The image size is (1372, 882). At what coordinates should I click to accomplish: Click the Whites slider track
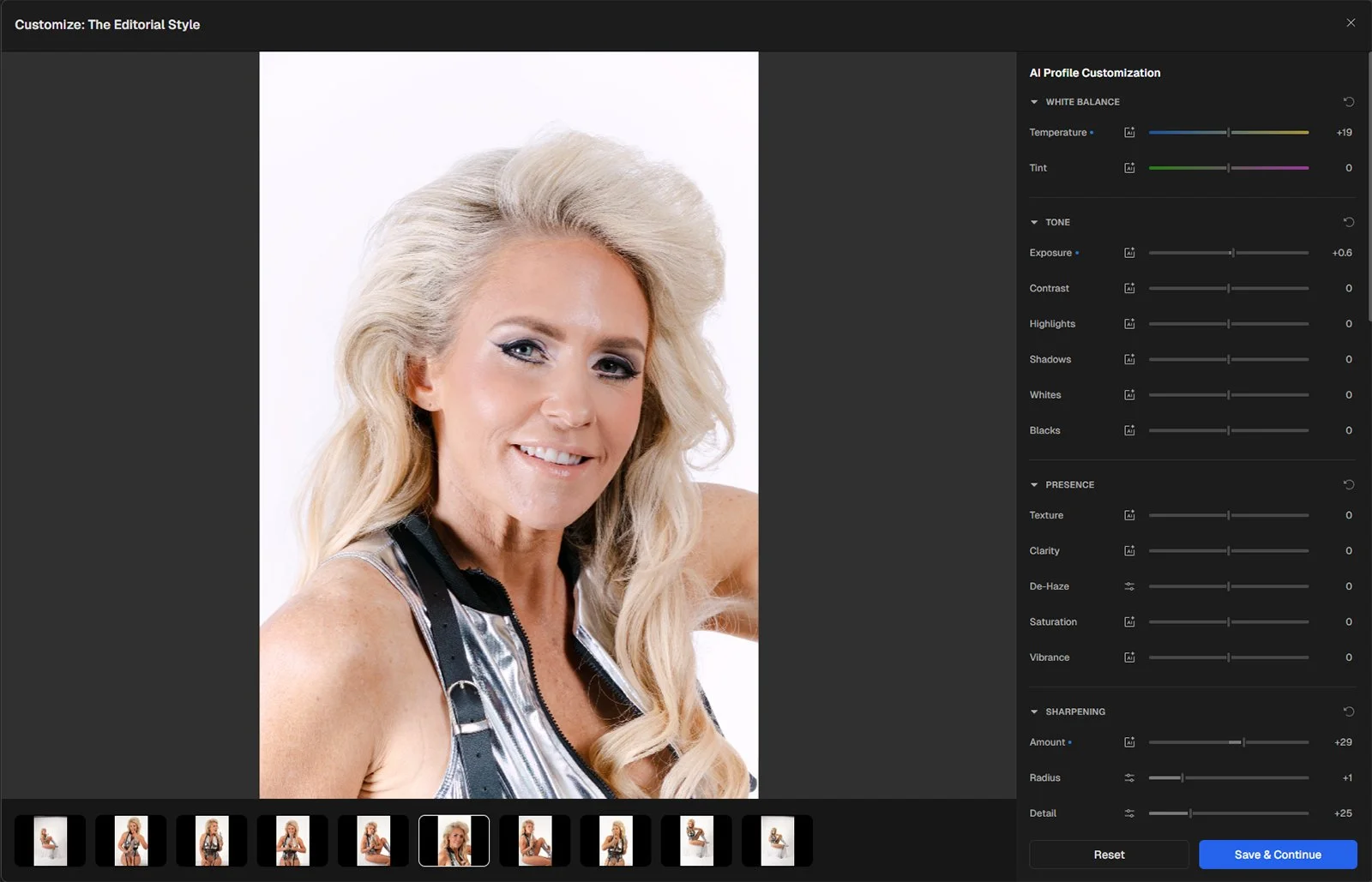1229,395
